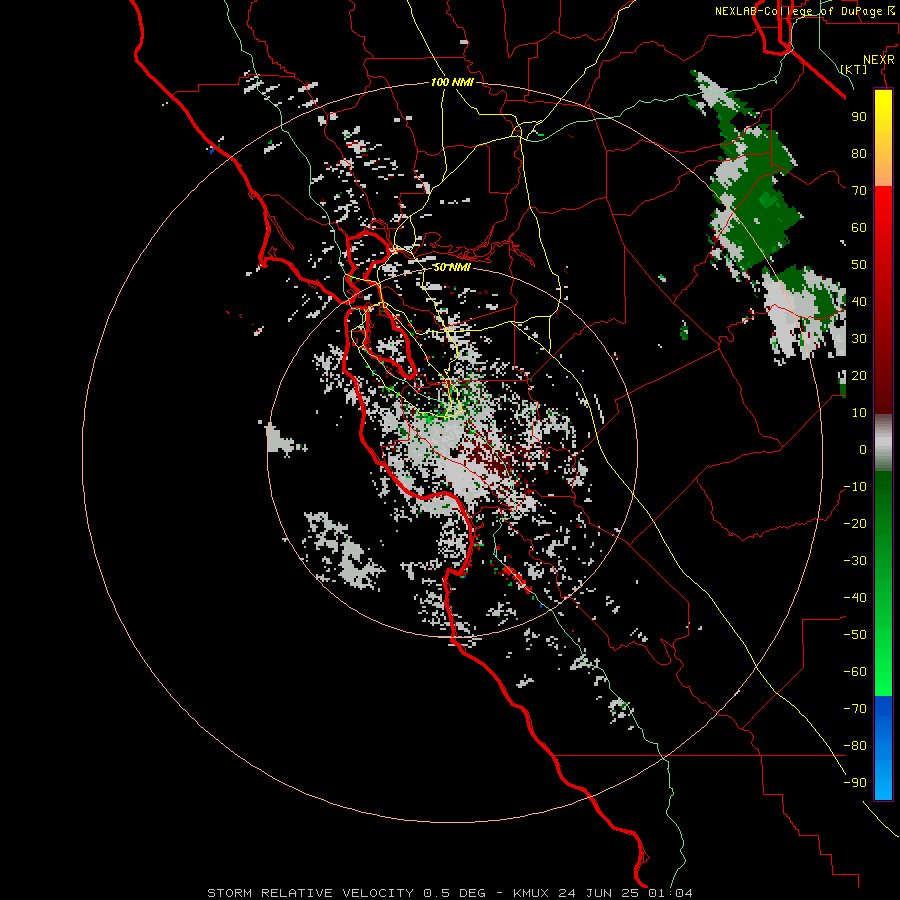
Task: Click the -30 value on the scale
Action: pos(855,561)
